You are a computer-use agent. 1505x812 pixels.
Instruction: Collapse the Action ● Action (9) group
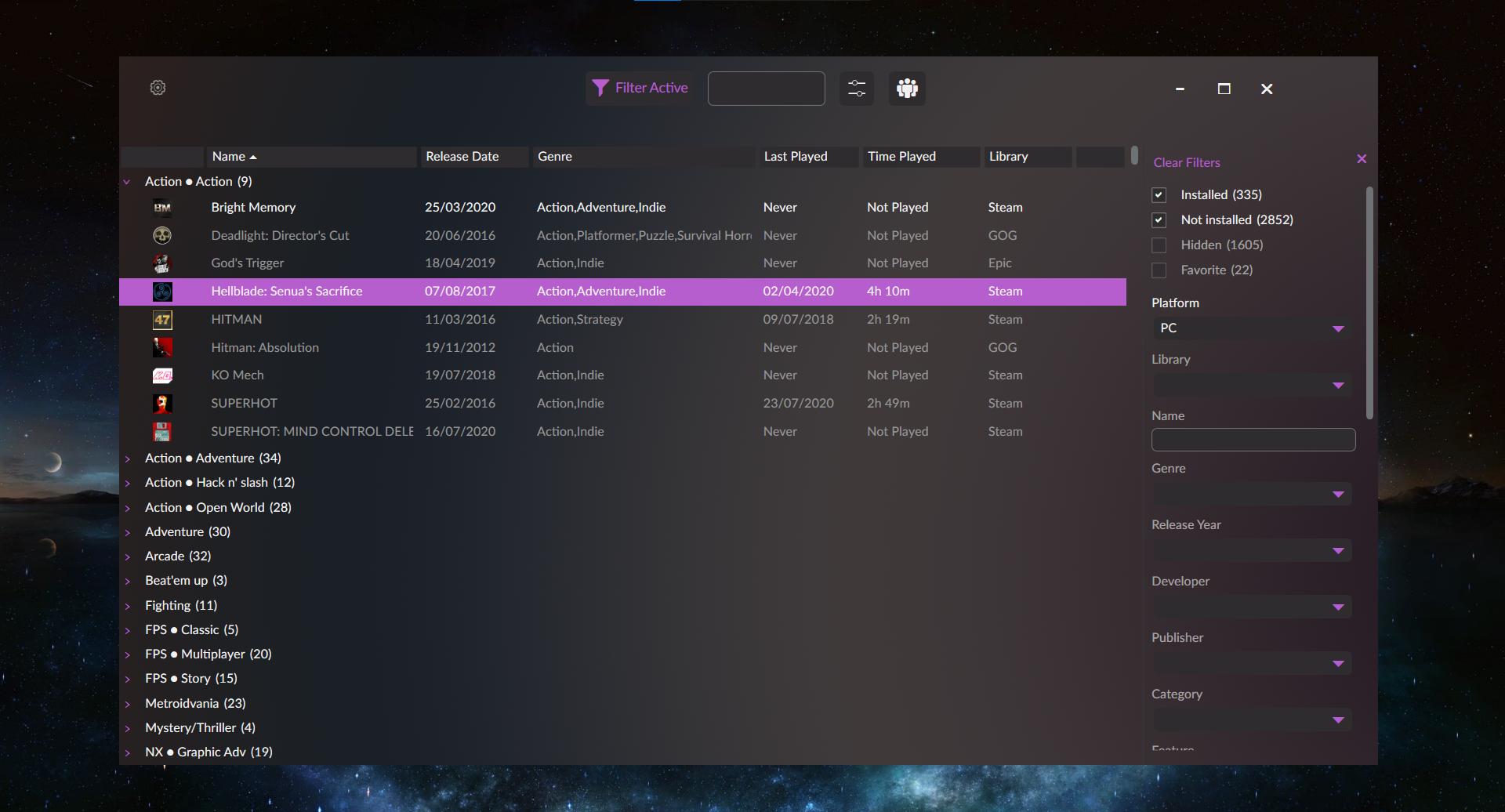click(127, 182)
